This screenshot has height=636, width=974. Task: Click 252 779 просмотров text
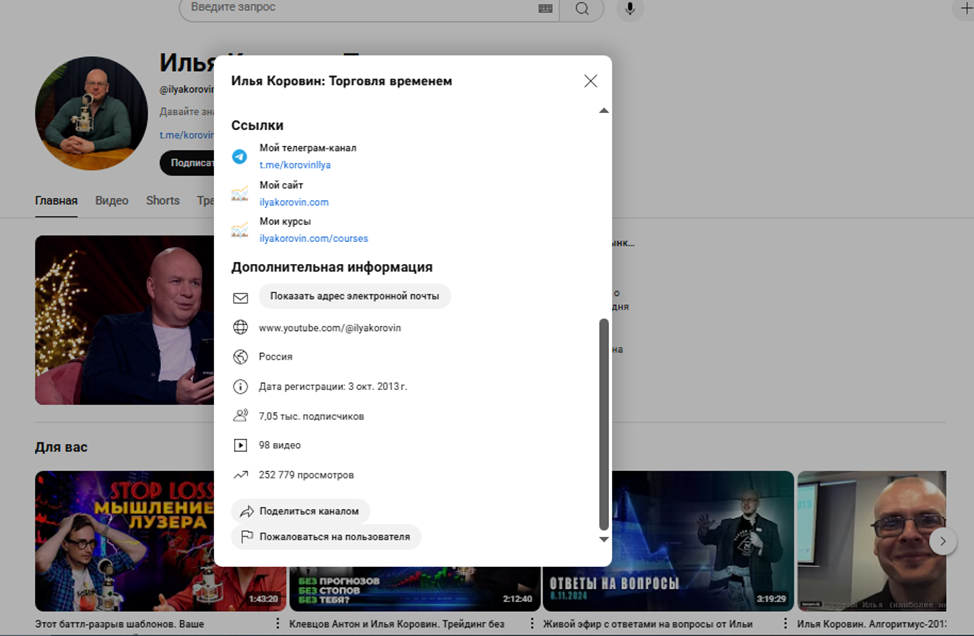click(x=306, y=475)
